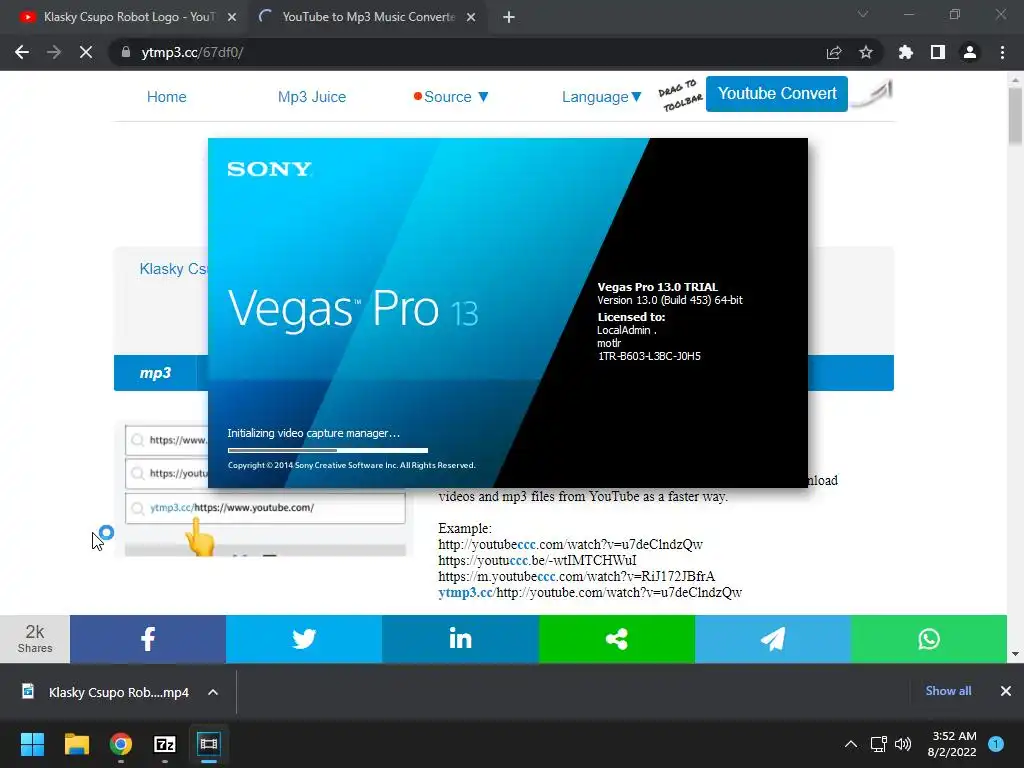Image resolution: width=1024 pixels, height=768 pixels.
Task: Click the Vegas Pro taskbar icon
Action: point(209,744)
